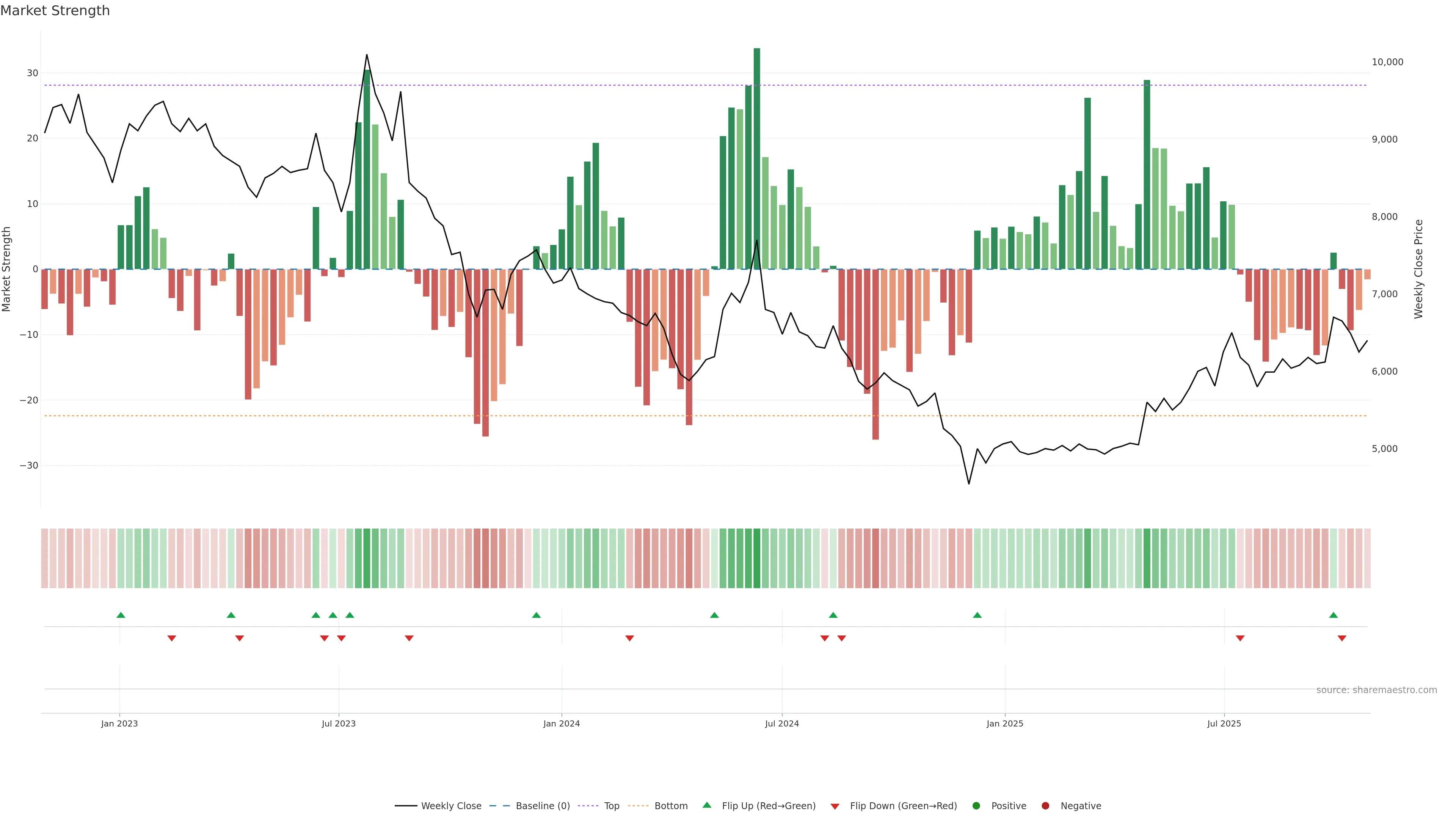Click the last red flip-down triangle marker
The image size is (1456, 819).
point(1342,638)
